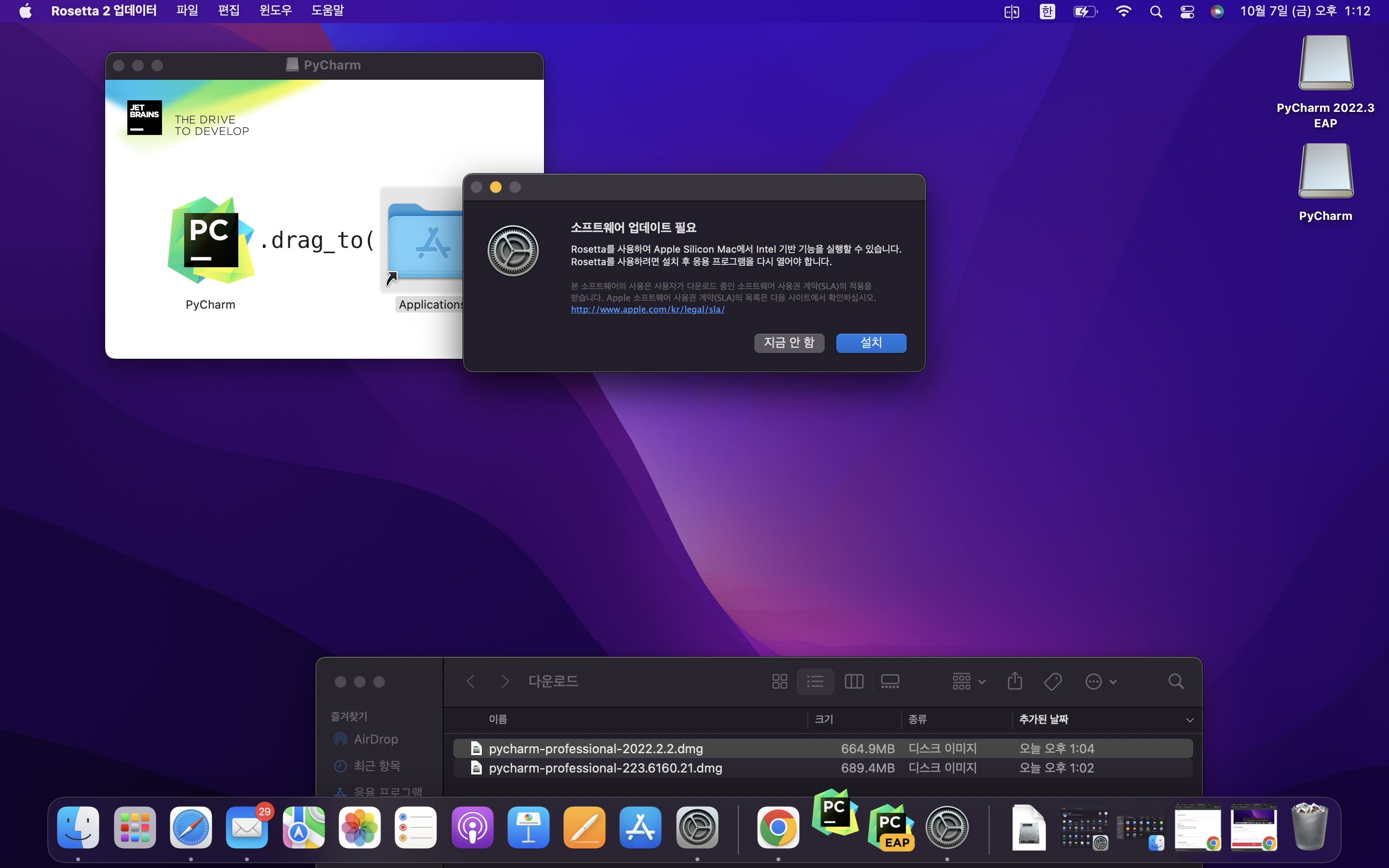This screenshot has width=1389, height=868.
Task: Go forward in the Finder window
Action: (505, 681)
